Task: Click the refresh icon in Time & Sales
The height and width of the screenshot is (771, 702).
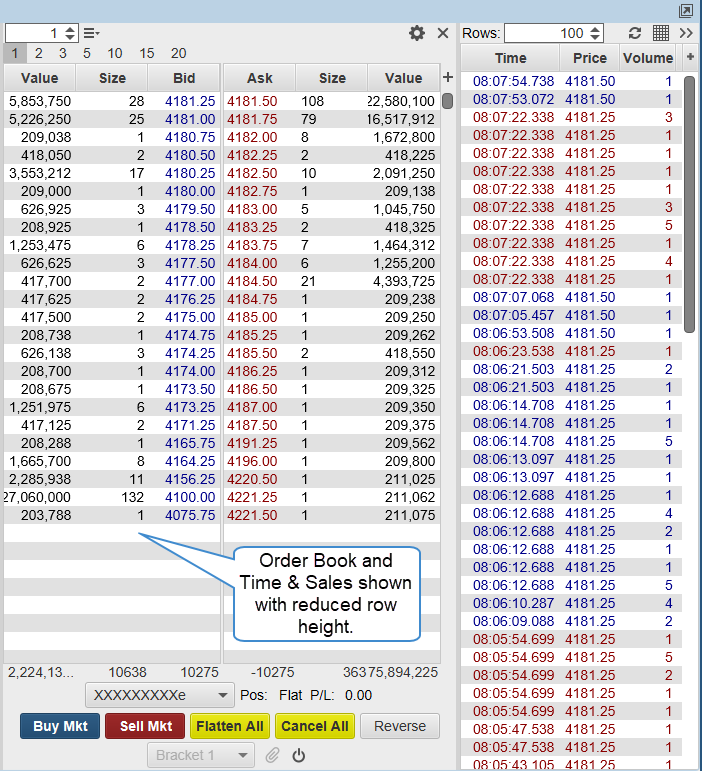Action: (x=635, y=33)
